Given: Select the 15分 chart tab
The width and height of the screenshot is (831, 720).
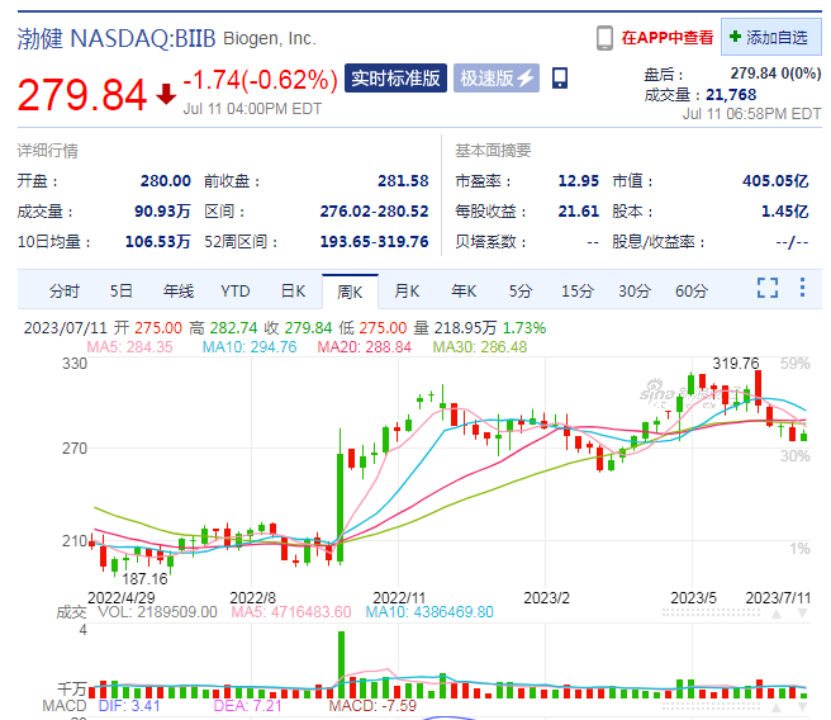Looking at the screenshot, I should [x=578, y=291].
